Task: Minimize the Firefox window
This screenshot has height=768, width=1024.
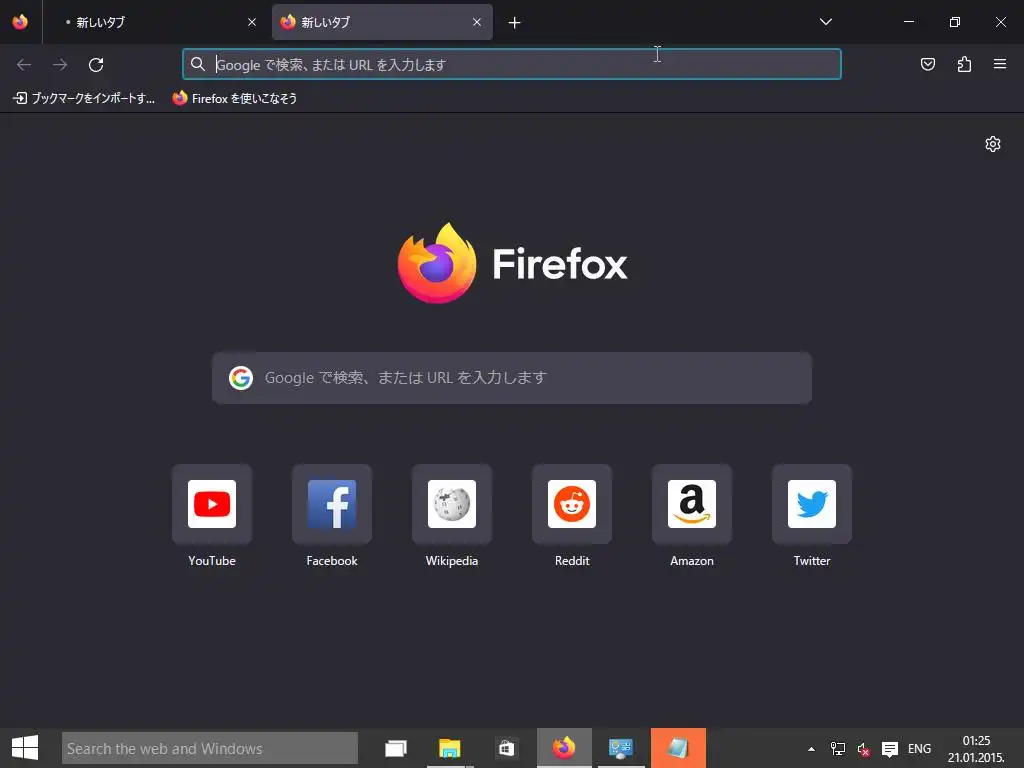Action: pyautogui.click(x=908, y=22)
